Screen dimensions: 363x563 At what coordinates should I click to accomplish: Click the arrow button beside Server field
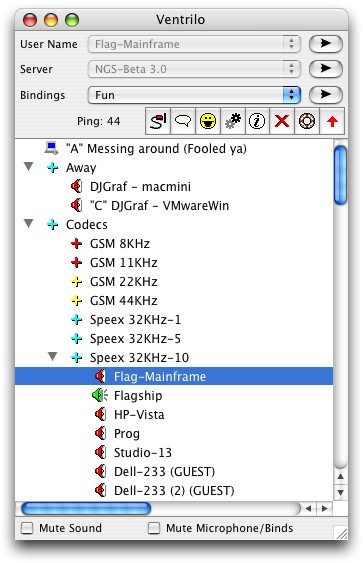(x=326, y=69)
